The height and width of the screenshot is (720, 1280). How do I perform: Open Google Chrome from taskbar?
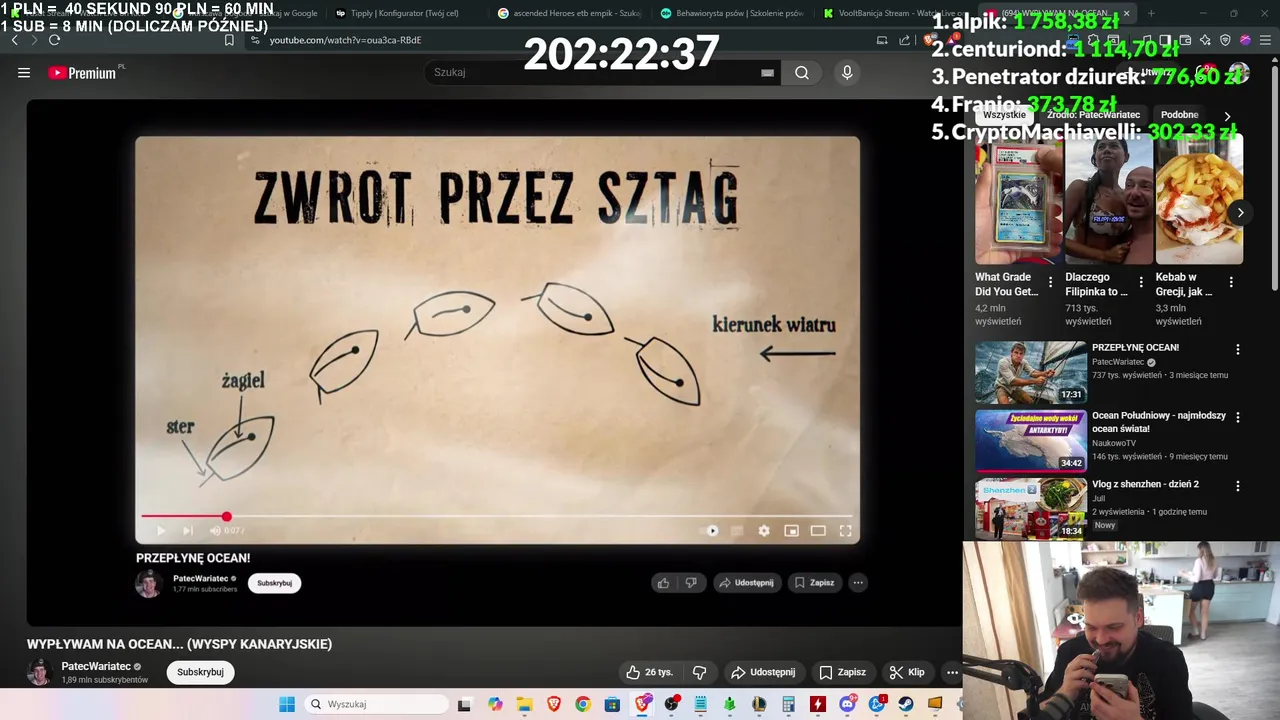coord(583,704)
